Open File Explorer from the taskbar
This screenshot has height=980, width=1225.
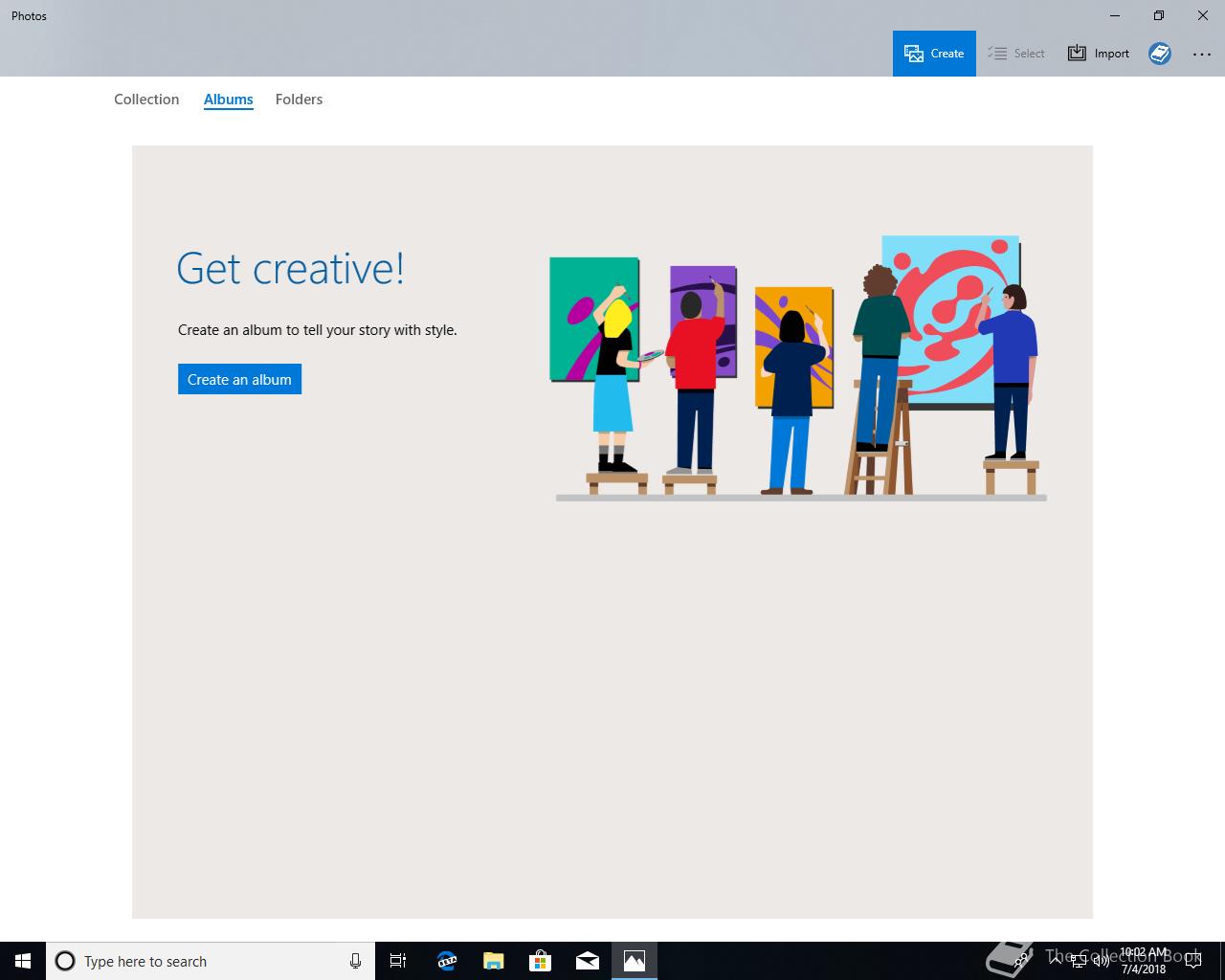(x=493, y=961)
